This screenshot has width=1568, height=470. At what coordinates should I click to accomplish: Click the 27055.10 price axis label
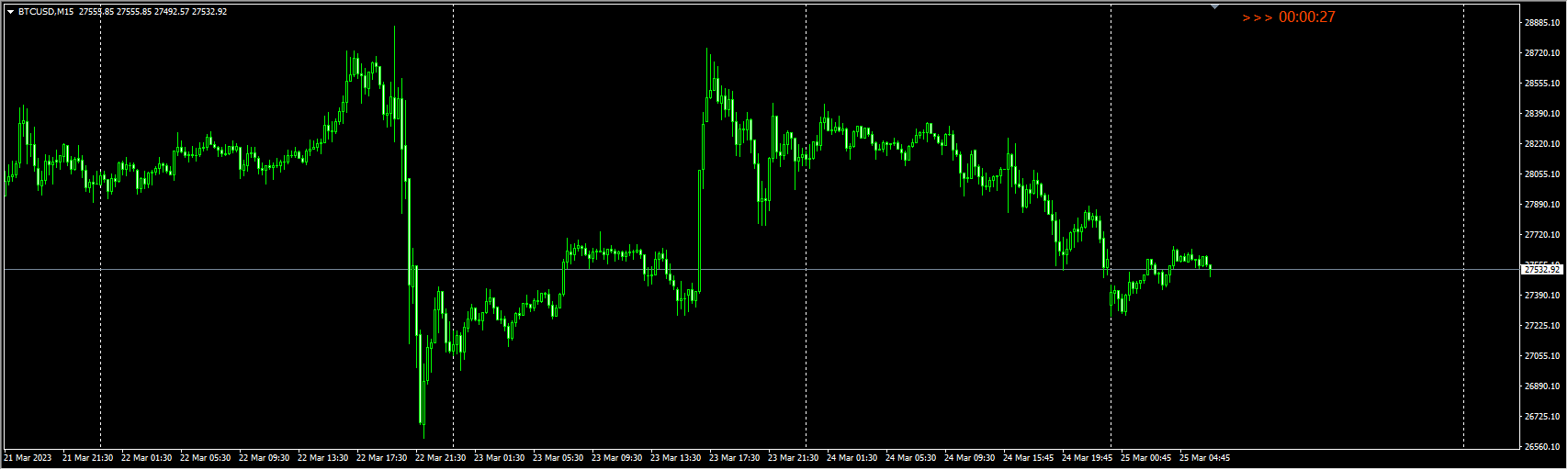(x=1542, y=356)
